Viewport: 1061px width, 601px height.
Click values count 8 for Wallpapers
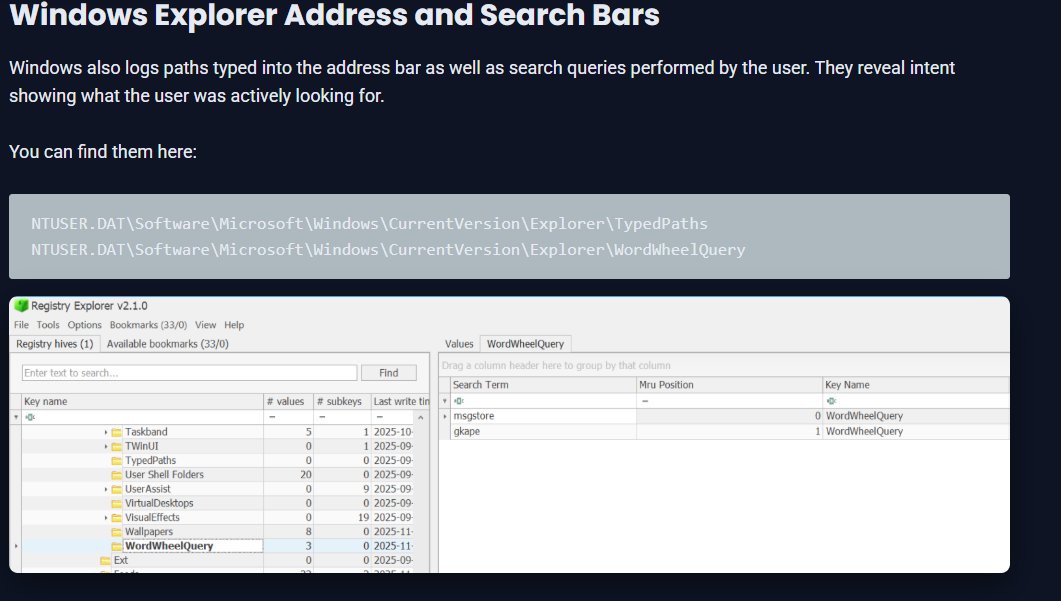click(309, 531)
